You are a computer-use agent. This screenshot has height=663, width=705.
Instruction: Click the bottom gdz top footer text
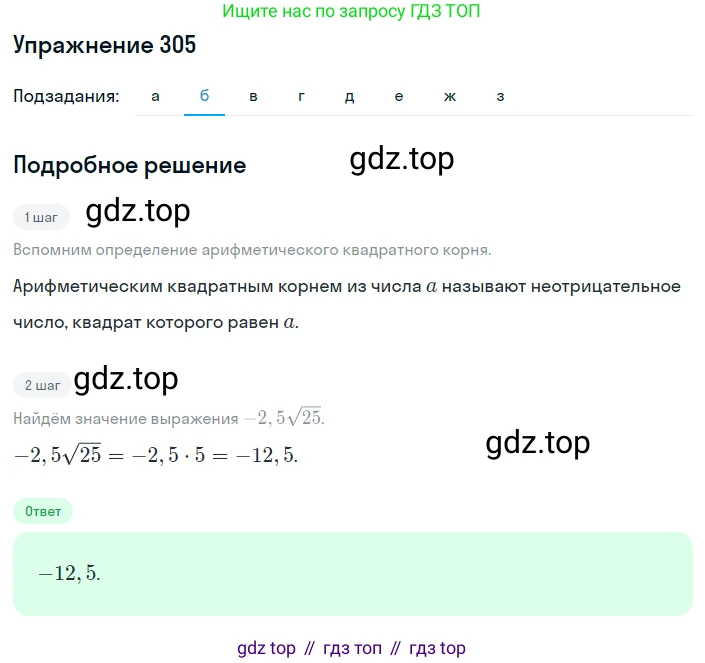point(351,648)
